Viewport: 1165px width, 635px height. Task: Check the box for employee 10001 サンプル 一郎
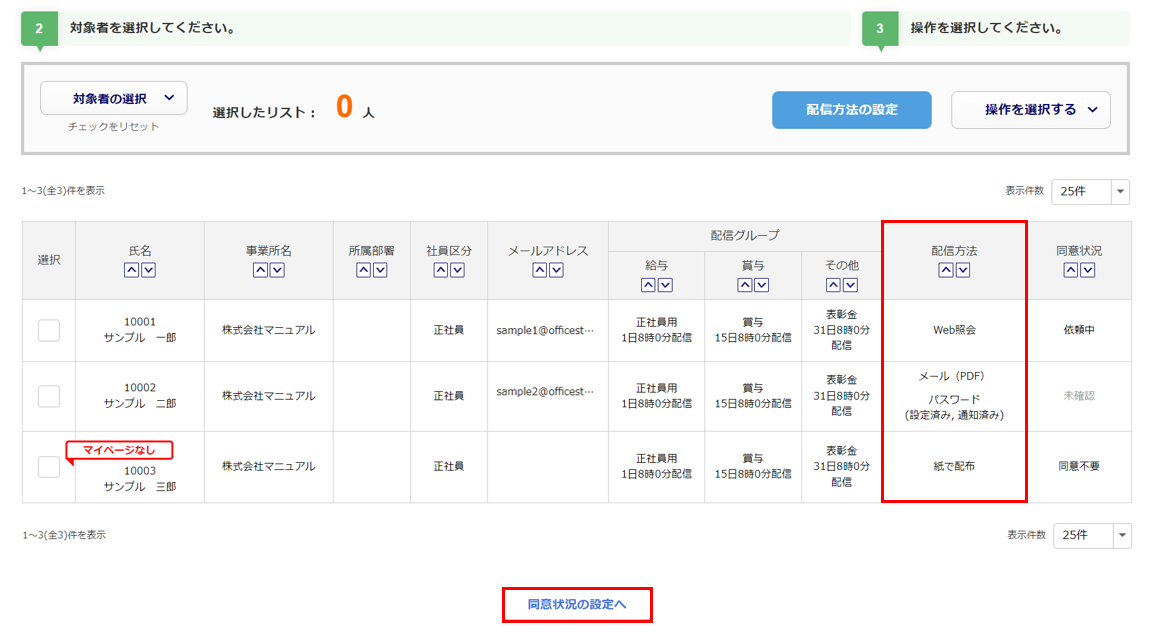(49, 330)
